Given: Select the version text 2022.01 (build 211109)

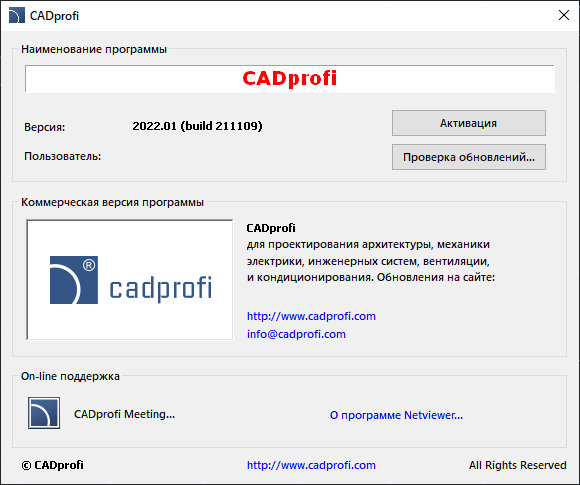Looking at the screenshot, I should point(198,126).
